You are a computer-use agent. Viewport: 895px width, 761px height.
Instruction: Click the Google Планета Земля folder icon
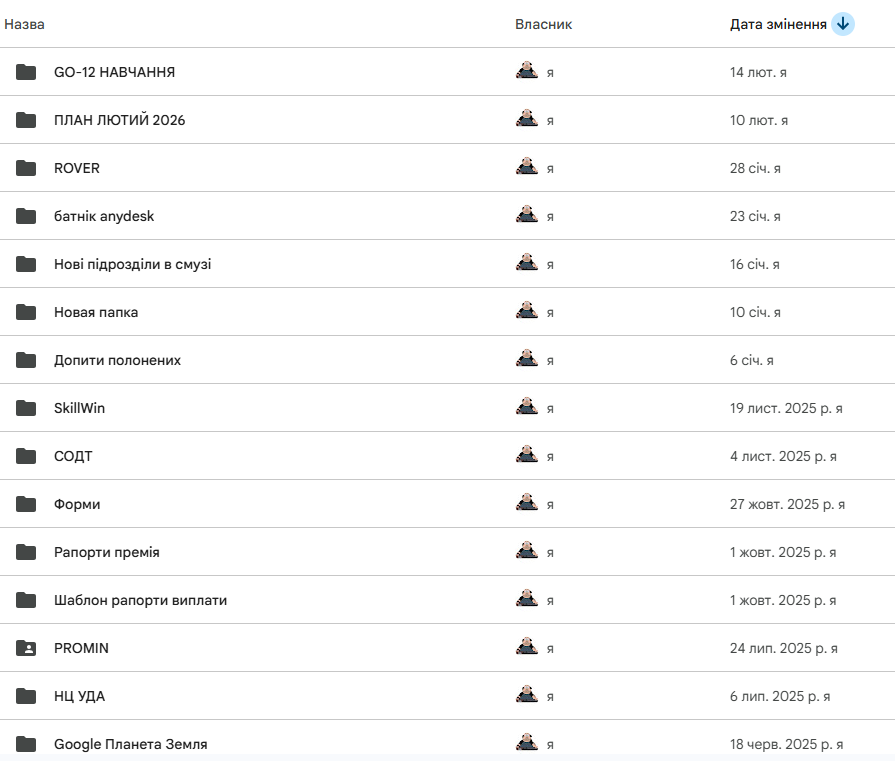click(26, 744)
